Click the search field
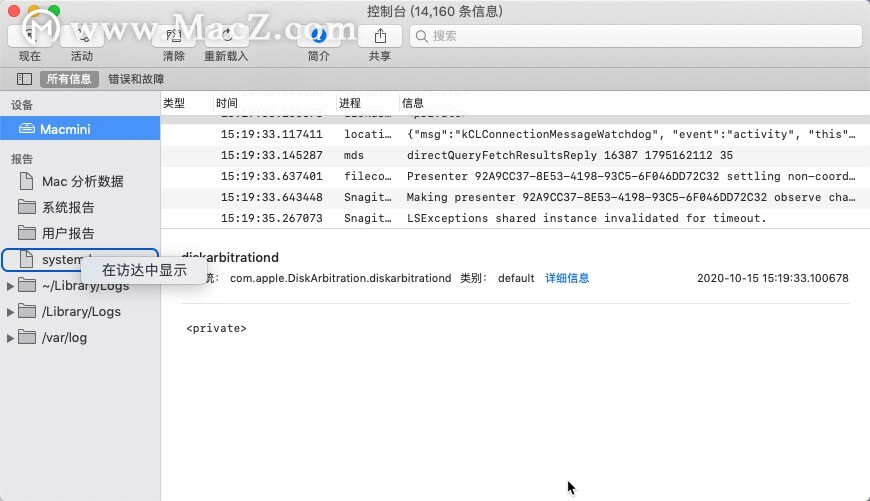The image size is (870, 501). point(636,36)
